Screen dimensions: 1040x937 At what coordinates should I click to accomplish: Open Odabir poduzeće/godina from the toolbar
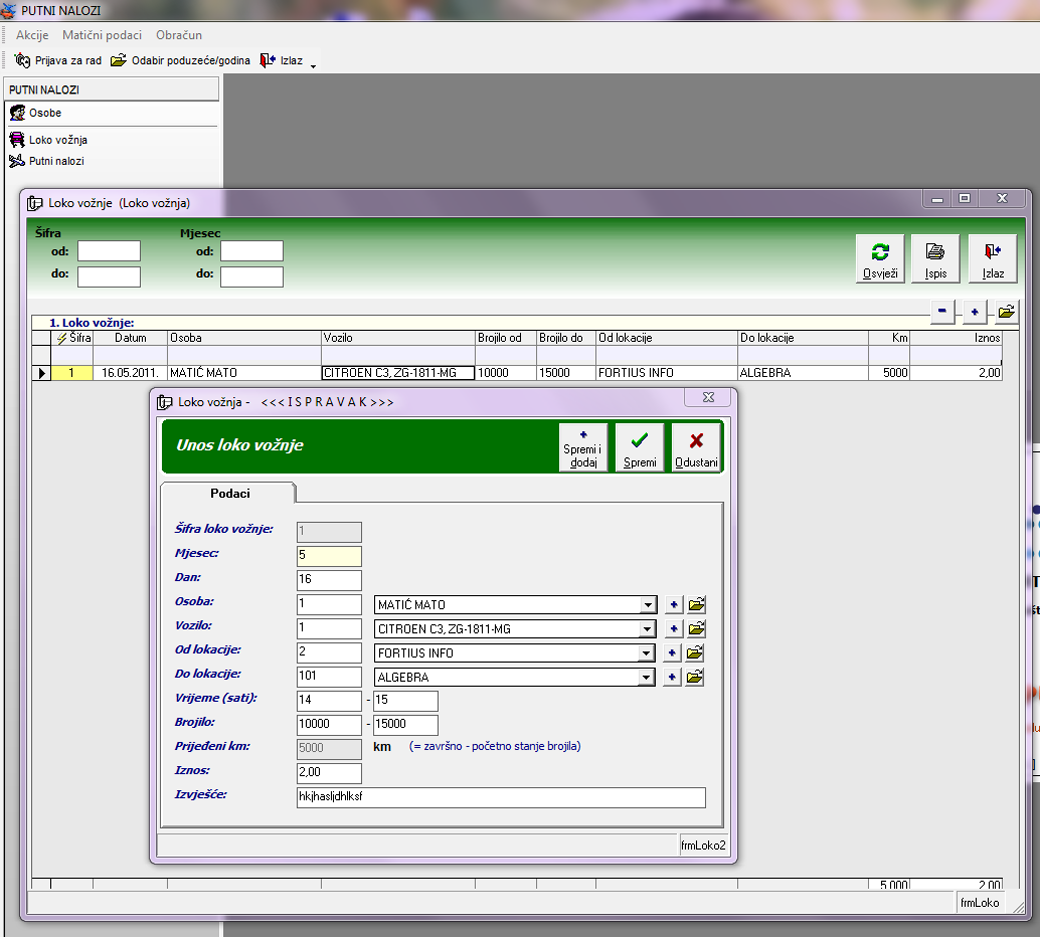click(x=180, y=60)
